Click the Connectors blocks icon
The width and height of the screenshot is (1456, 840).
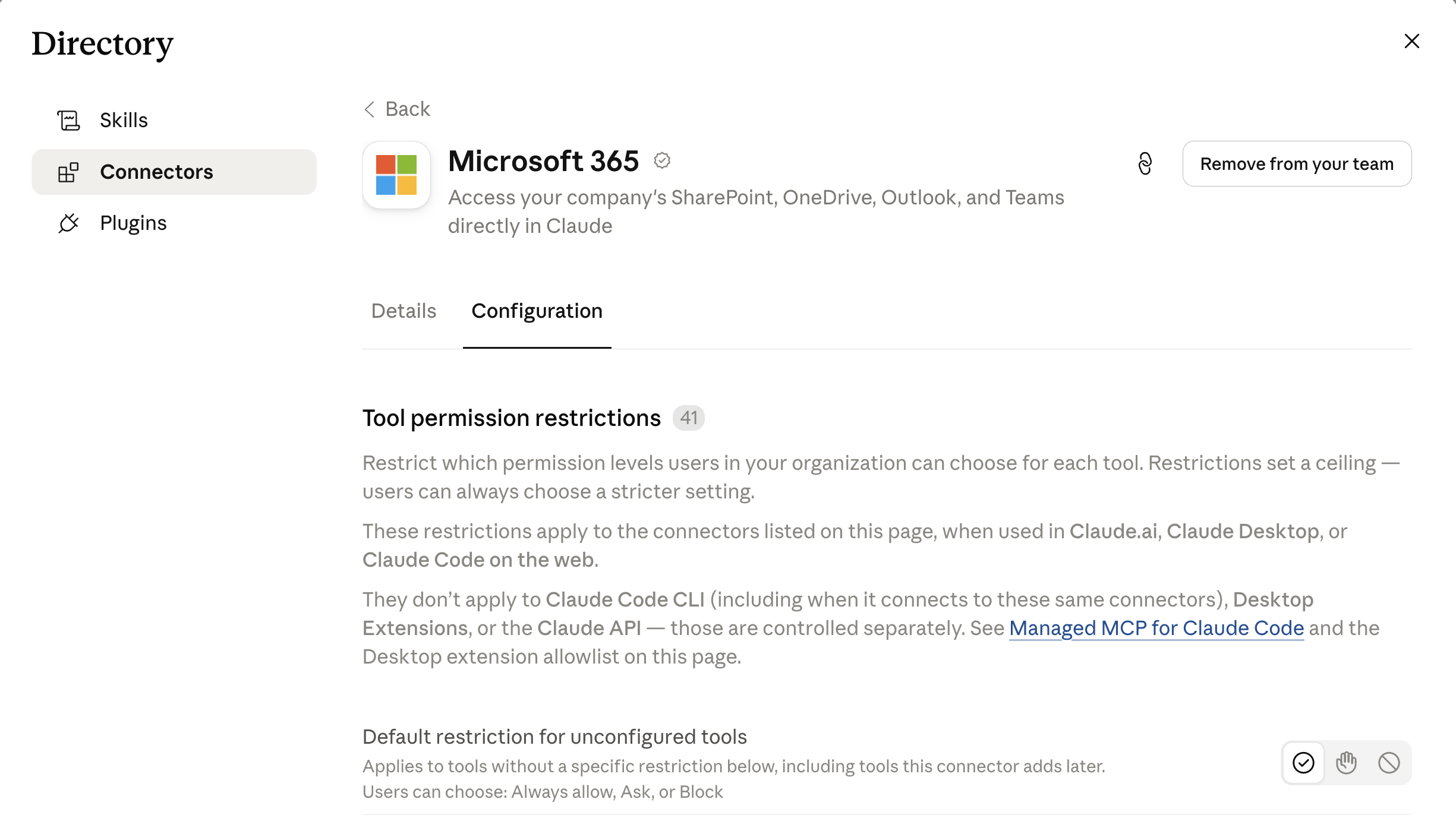(x=68, y=172)
